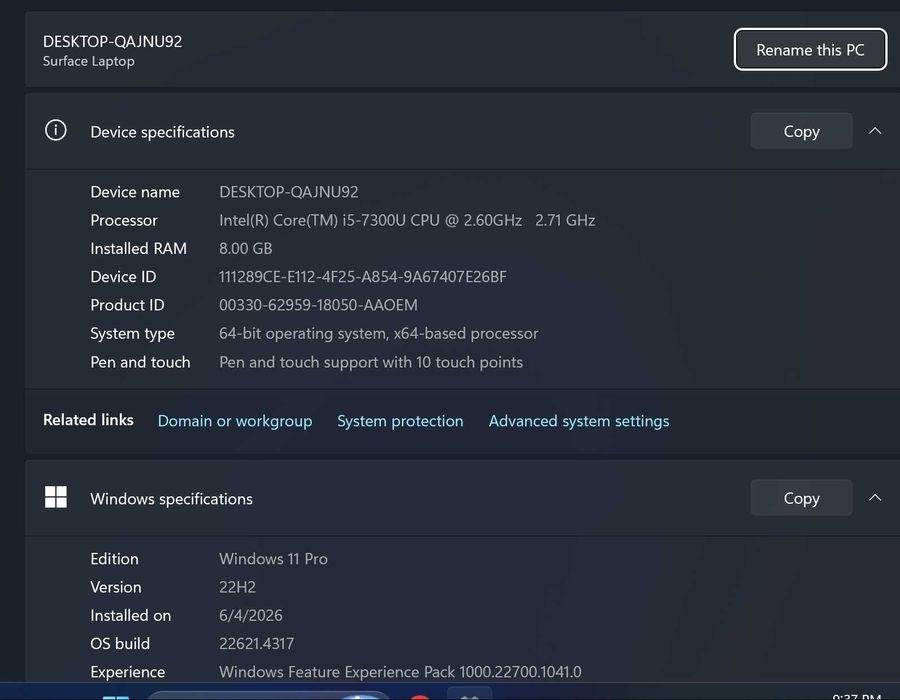The height and width of the screenshot is (700, 900).
Task: Click the Rename this PC button
Action: click(810, 50)
